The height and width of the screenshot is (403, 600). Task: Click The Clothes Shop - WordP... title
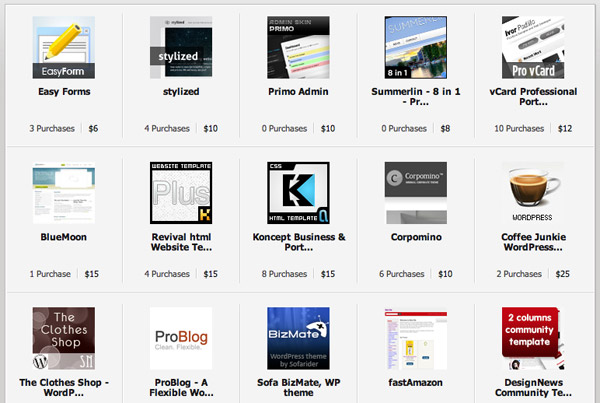[64, 387]
